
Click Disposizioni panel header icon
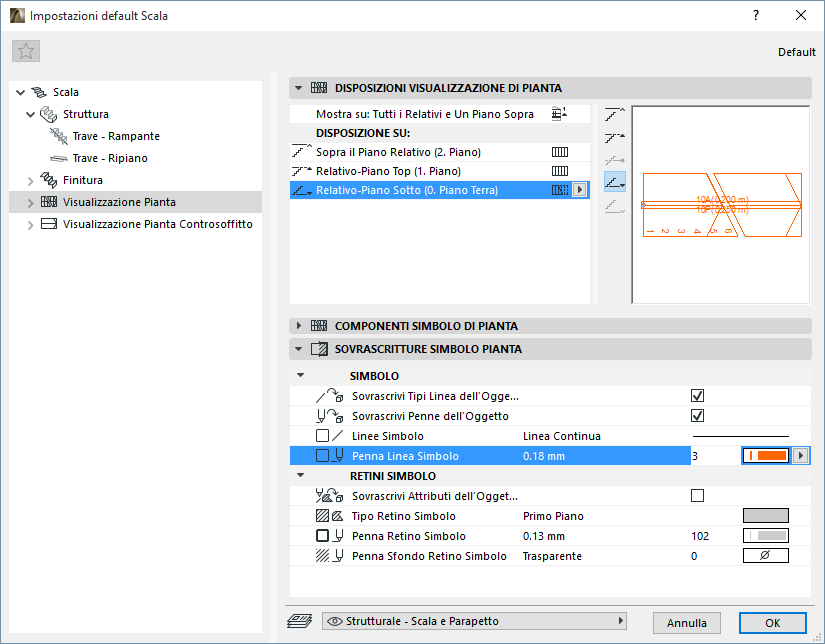[x=319, y=88]
